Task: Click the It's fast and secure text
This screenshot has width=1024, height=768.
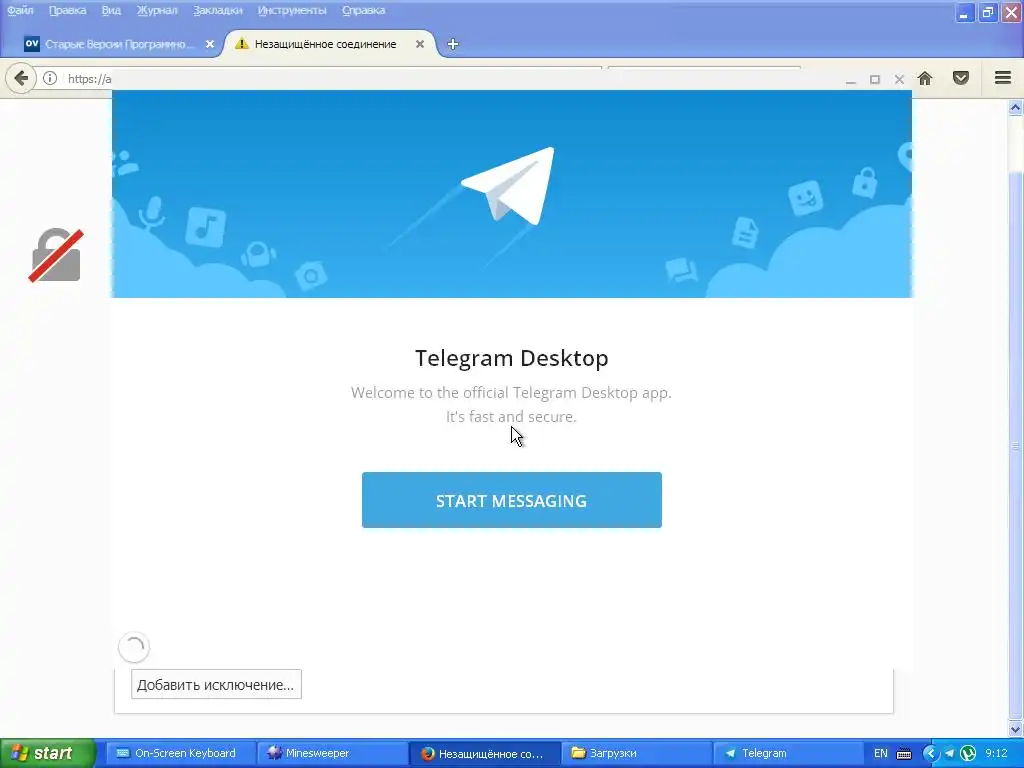Action: [511, 417]
